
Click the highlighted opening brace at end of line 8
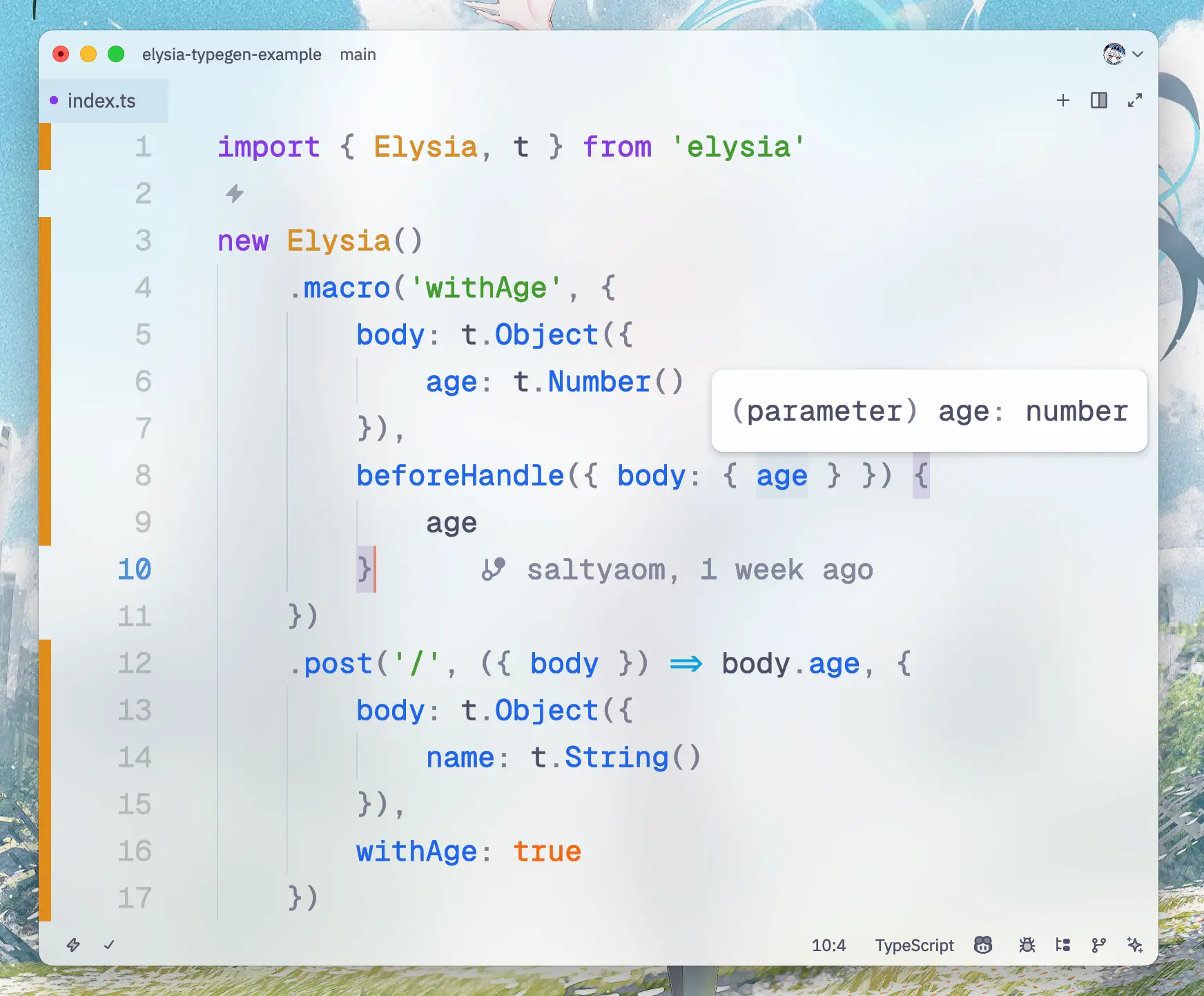pos(921,476)
